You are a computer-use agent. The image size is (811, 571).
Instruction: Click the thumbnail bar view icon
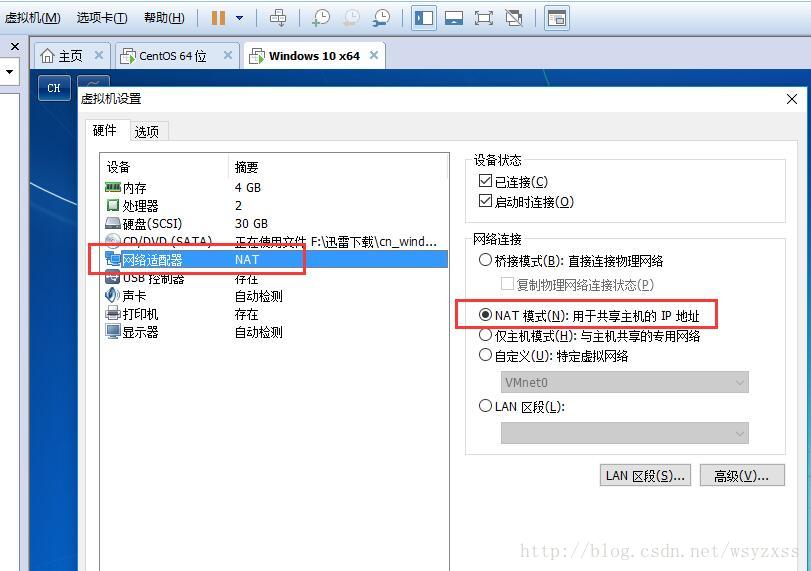(x=454, y=18)
